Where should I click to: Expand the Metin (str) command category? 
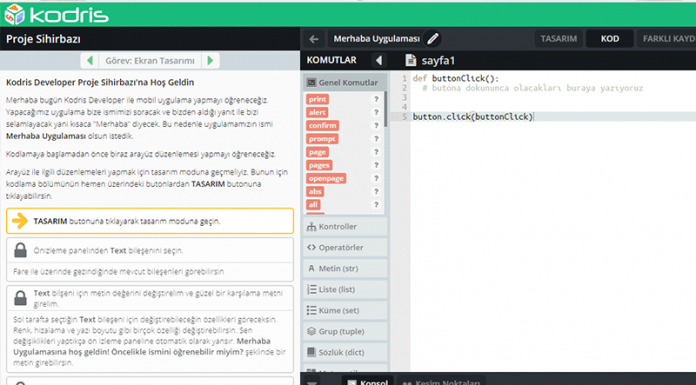click(x=345, y=268)
